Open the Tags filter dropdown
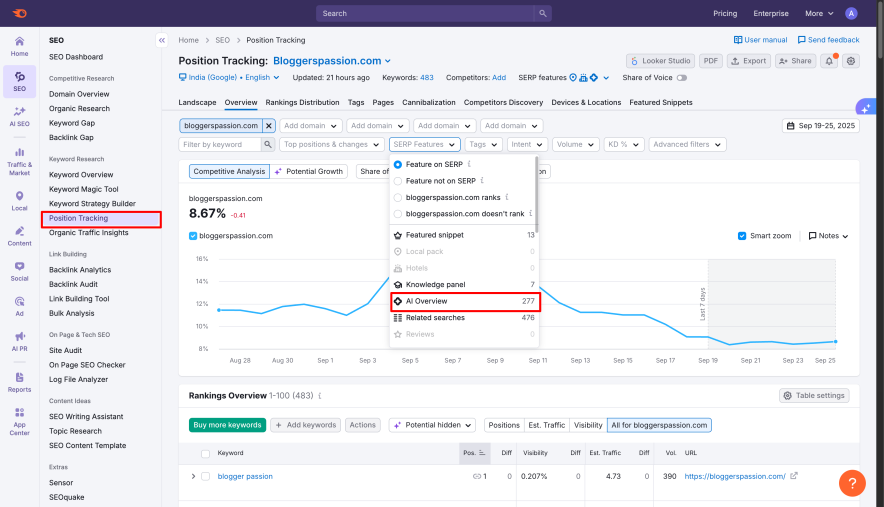This screenshot has width=884, height=507. (483, 144)
